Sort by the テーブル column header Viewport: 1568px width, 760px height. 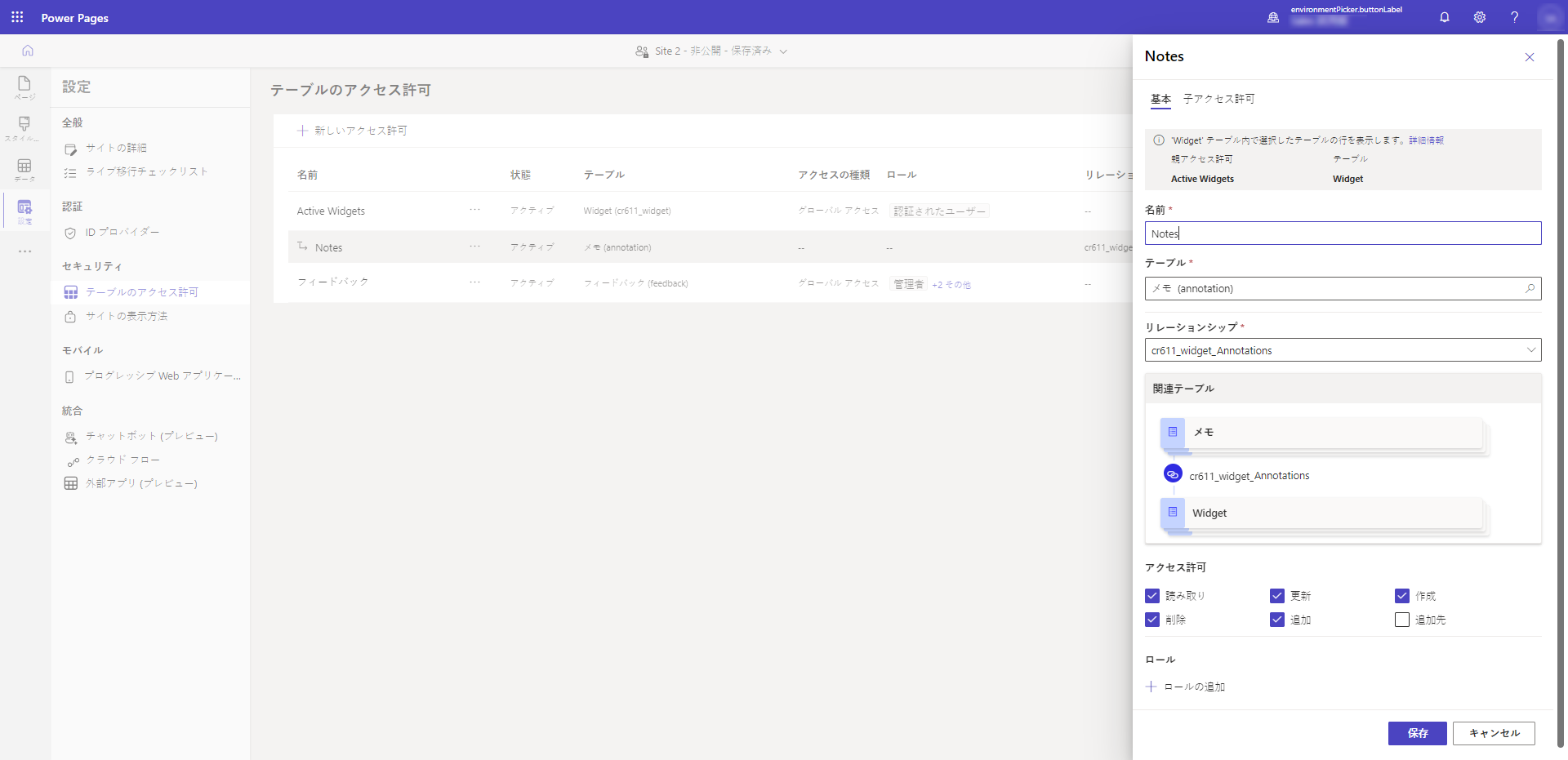click(604, 175)
